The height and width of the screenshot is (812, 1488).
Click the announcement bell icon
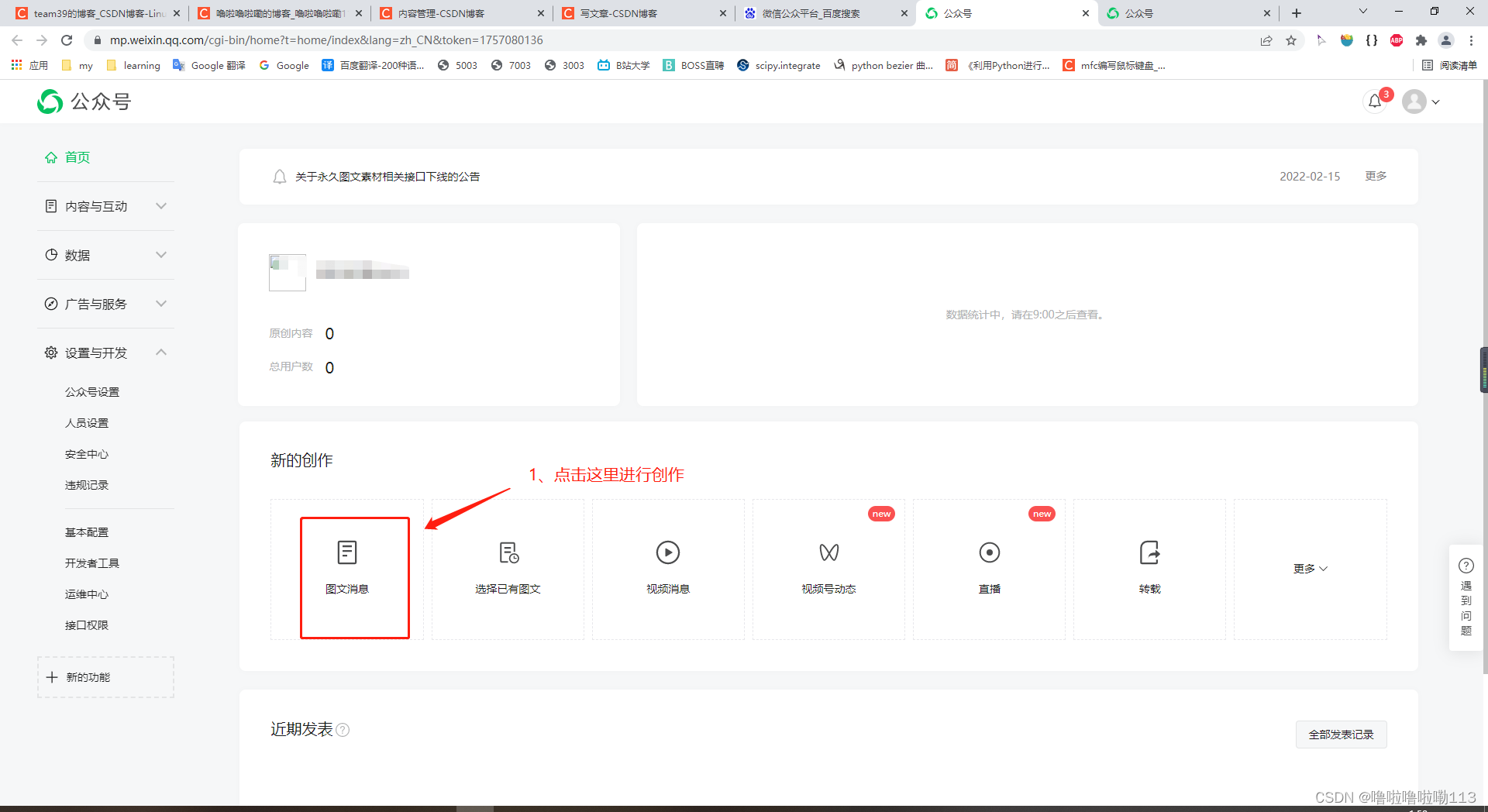click(280, 176)
